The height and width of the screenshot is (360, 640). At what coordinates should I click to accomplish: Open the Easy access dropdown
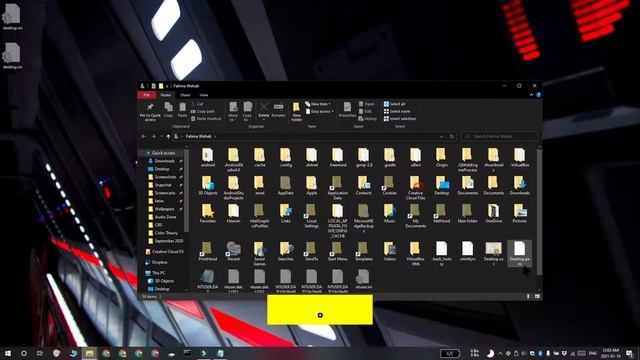coord(320,111)
